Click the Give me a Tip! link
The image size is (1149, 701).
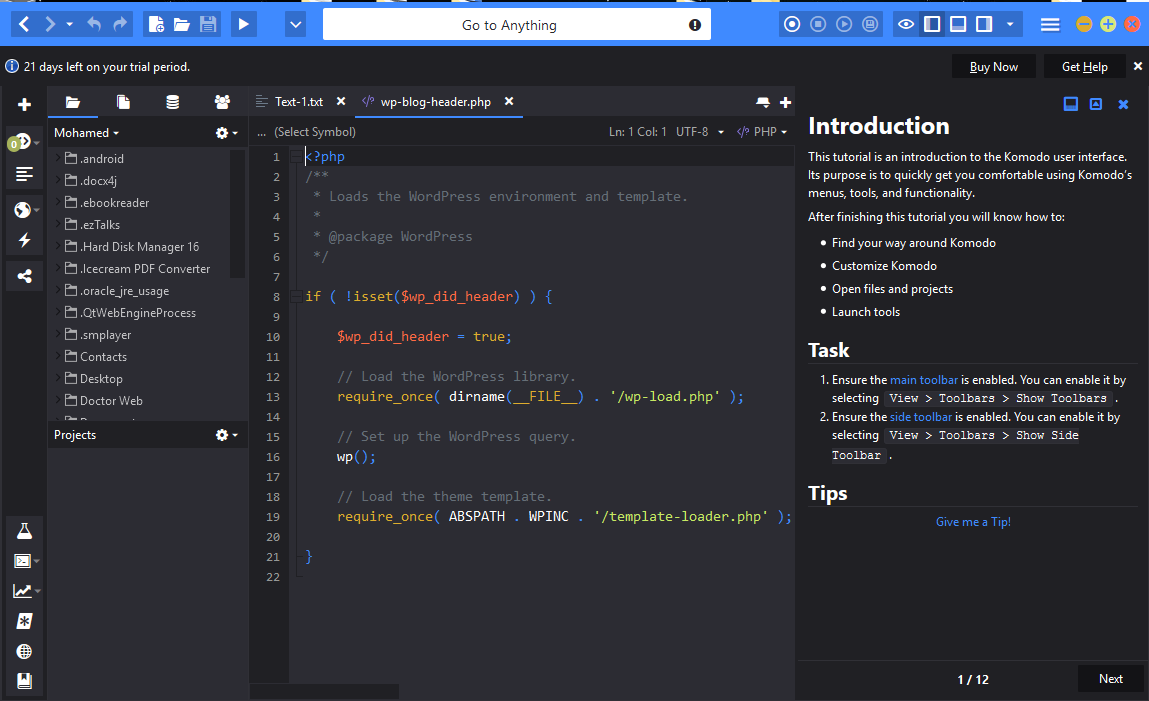tap(973, 522)
